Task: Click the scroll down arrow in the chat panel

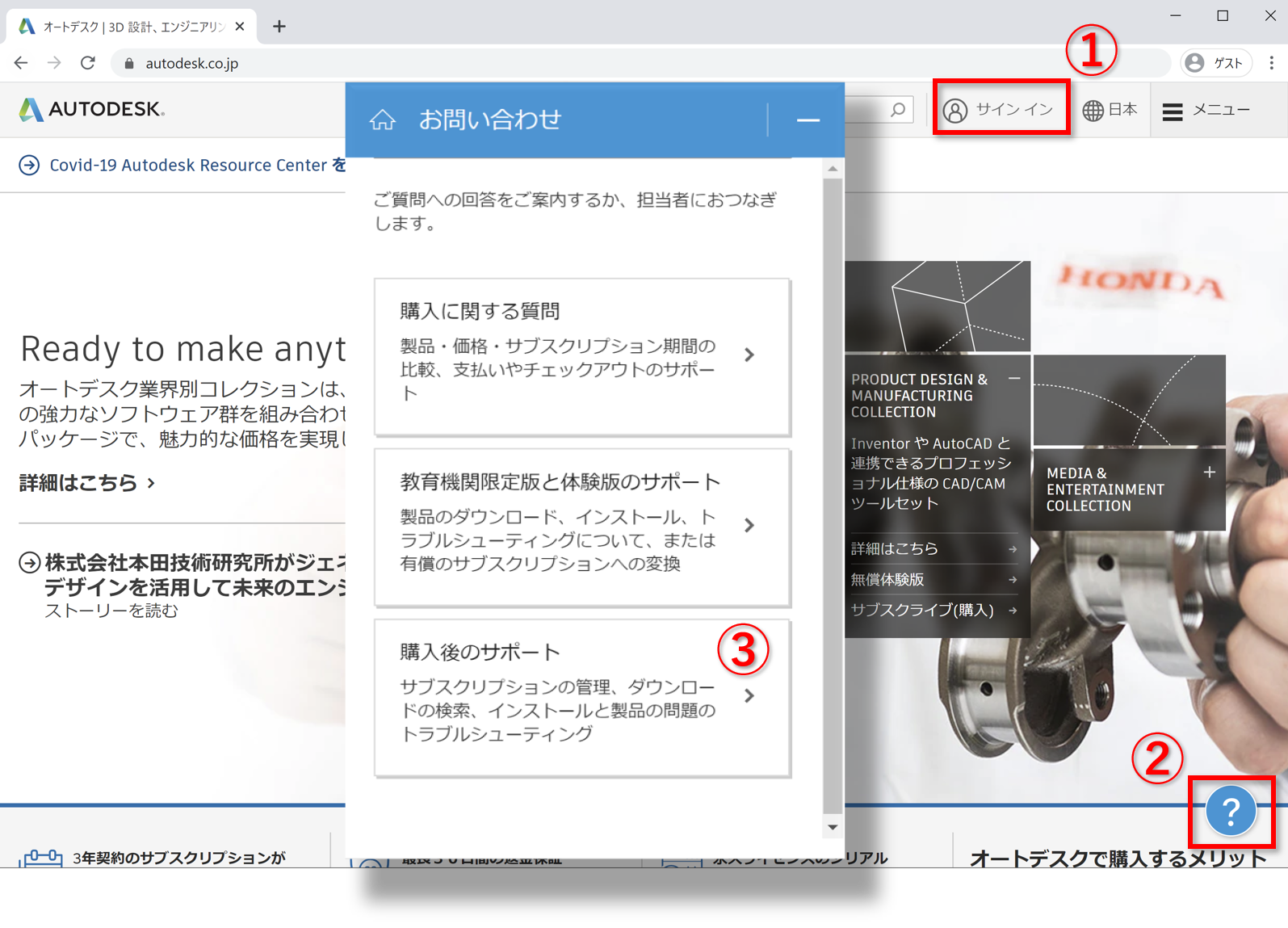Action: [x=833, y=827]
